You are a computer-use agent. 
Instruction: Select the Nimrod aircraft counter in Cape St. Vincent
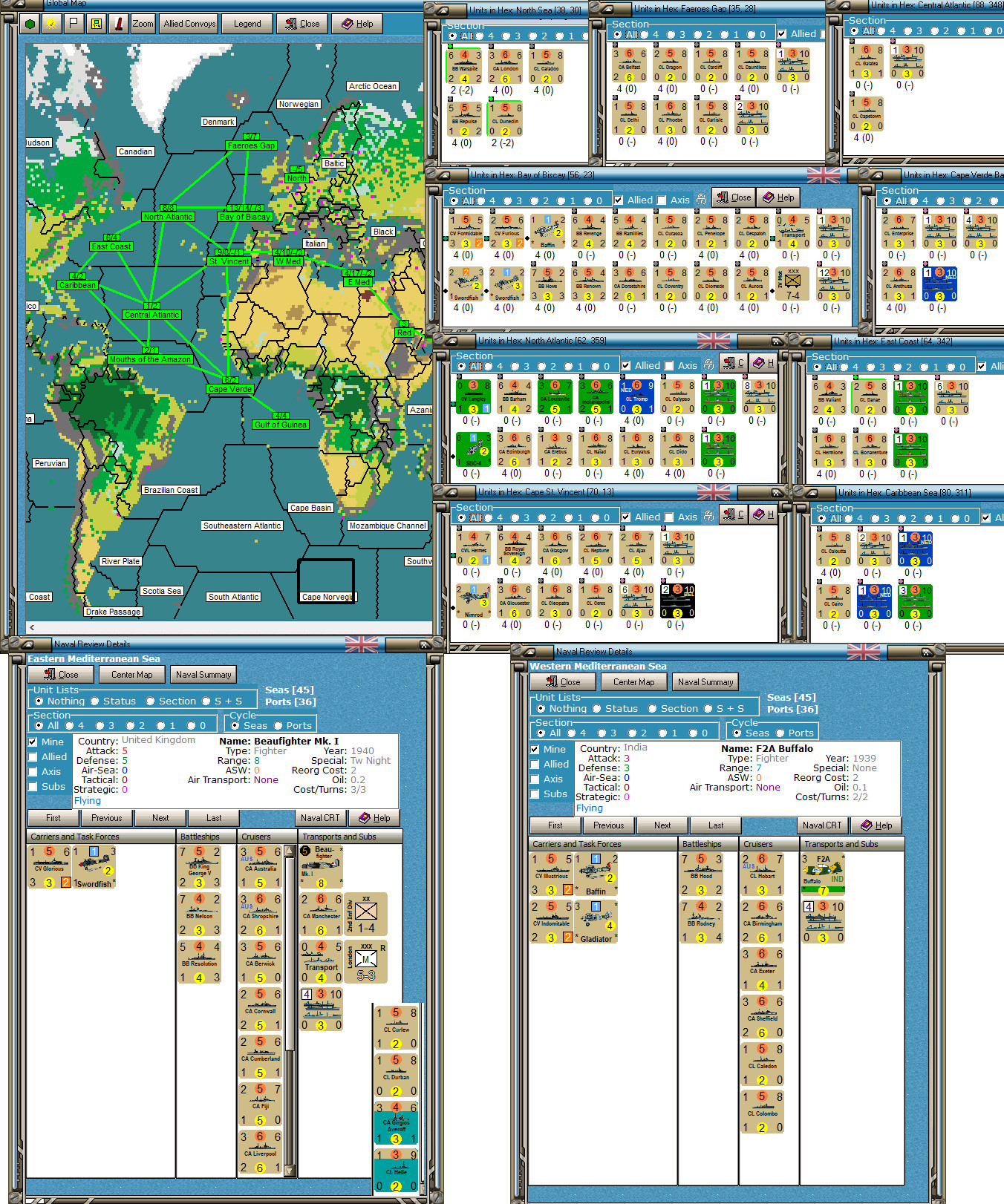[473, 601]
